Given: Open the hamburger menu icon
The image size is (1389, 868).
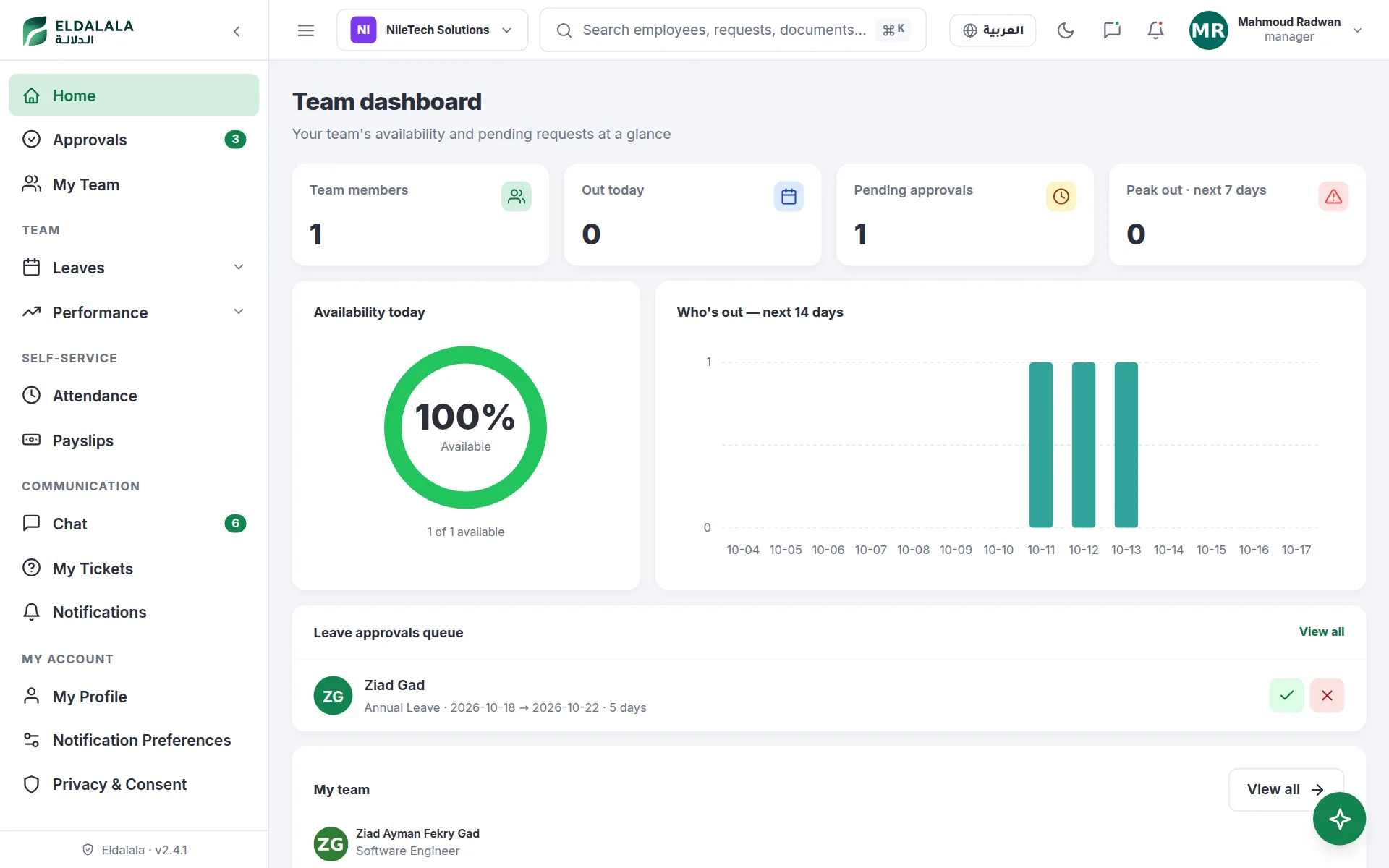Looking at the screenshot, I should pyautogui.click(x=306, y=30).
